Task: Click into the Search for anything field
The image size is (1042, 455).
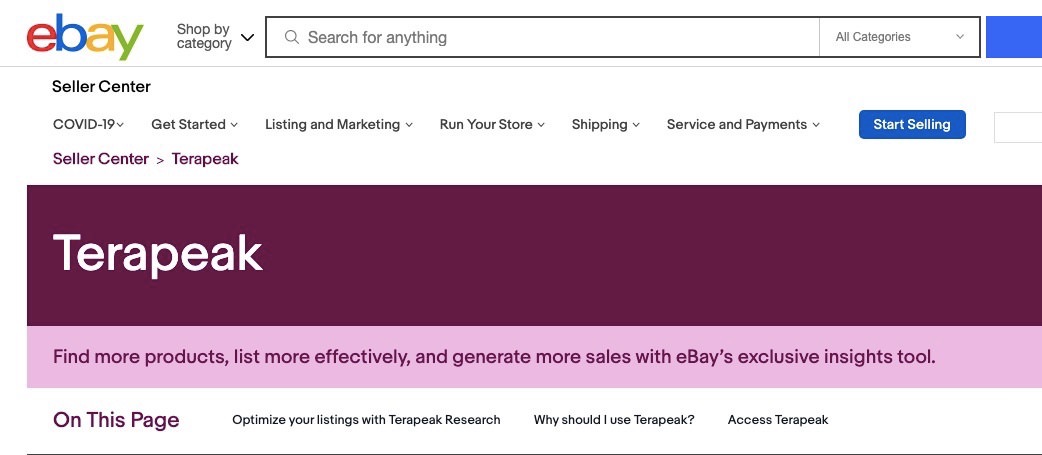Action: point(542,37)
